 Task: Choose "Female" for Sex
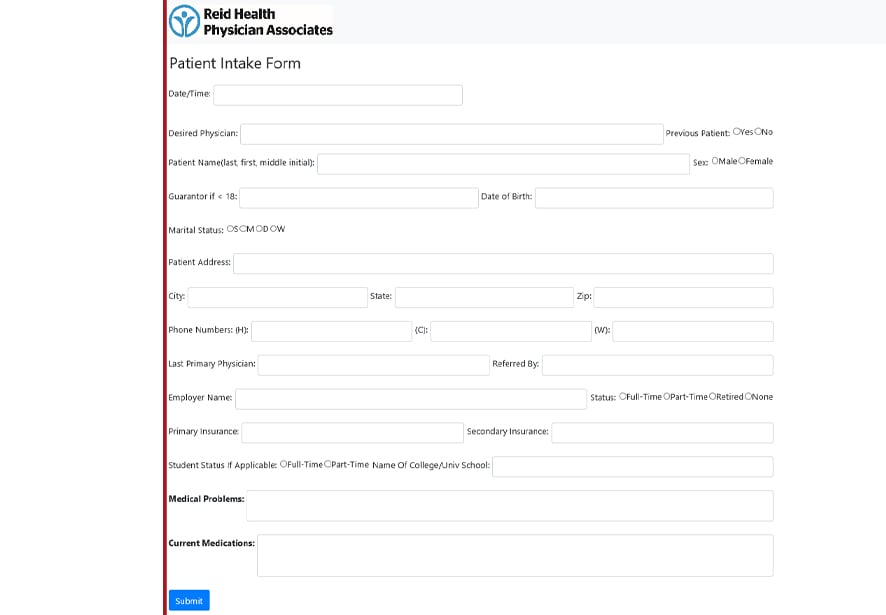(742, 160)
